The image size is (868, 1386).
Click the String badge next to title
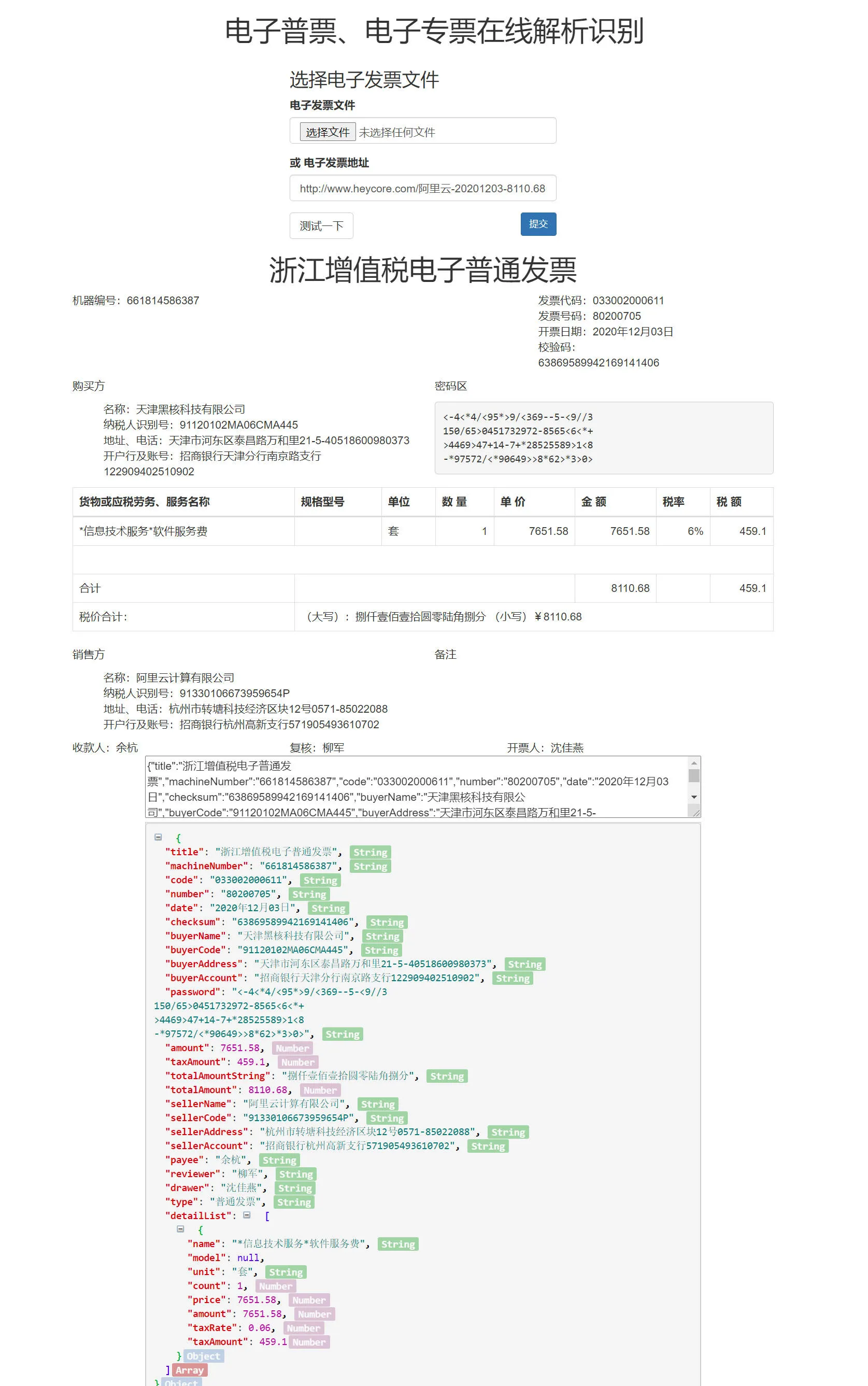[371, 852]
